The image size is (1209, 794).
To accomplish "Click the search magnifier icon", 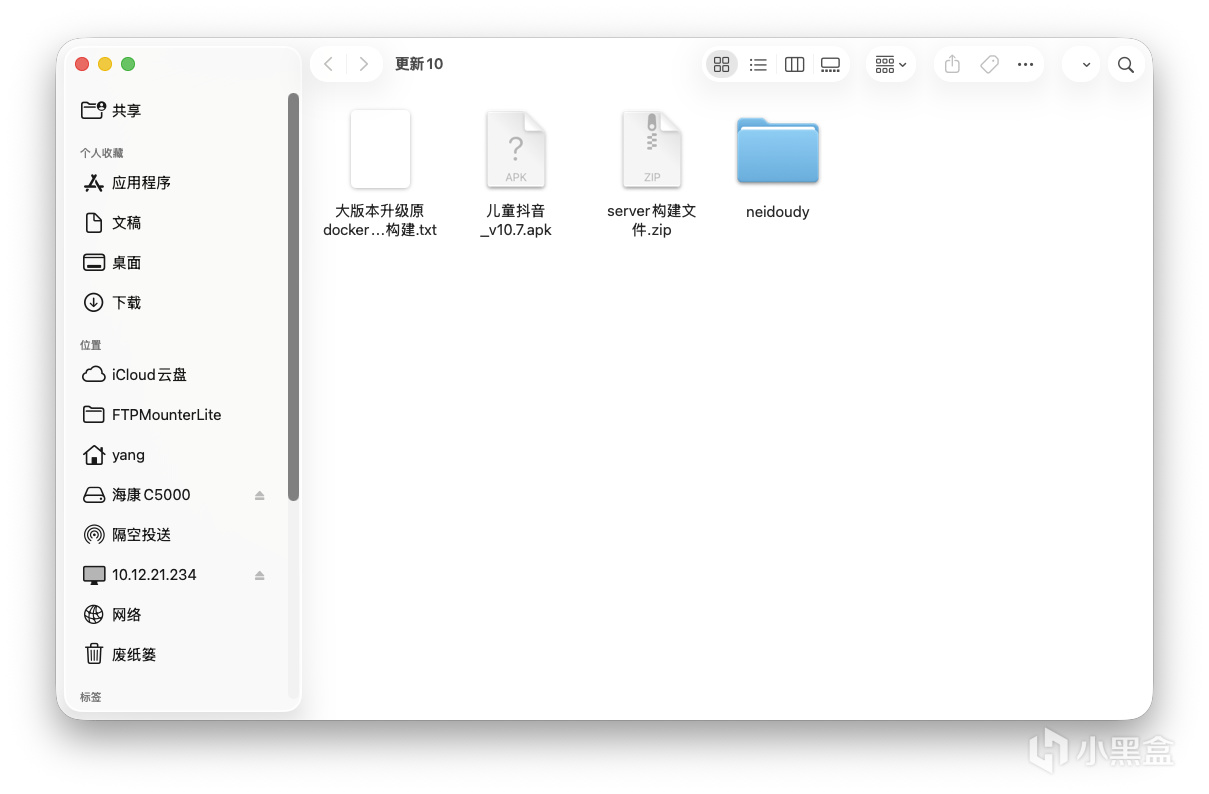I will tap(1125, 65).
